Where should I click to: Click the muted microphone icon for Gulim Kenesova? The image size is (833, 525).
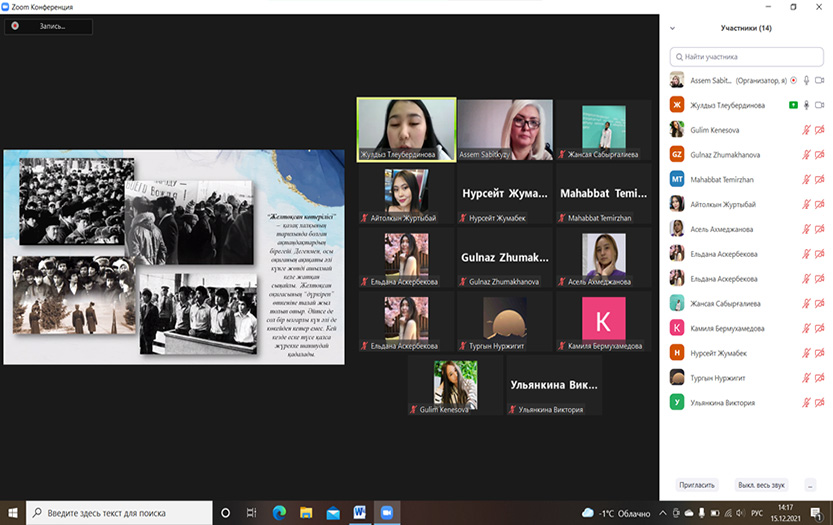[x=806, y=129]
